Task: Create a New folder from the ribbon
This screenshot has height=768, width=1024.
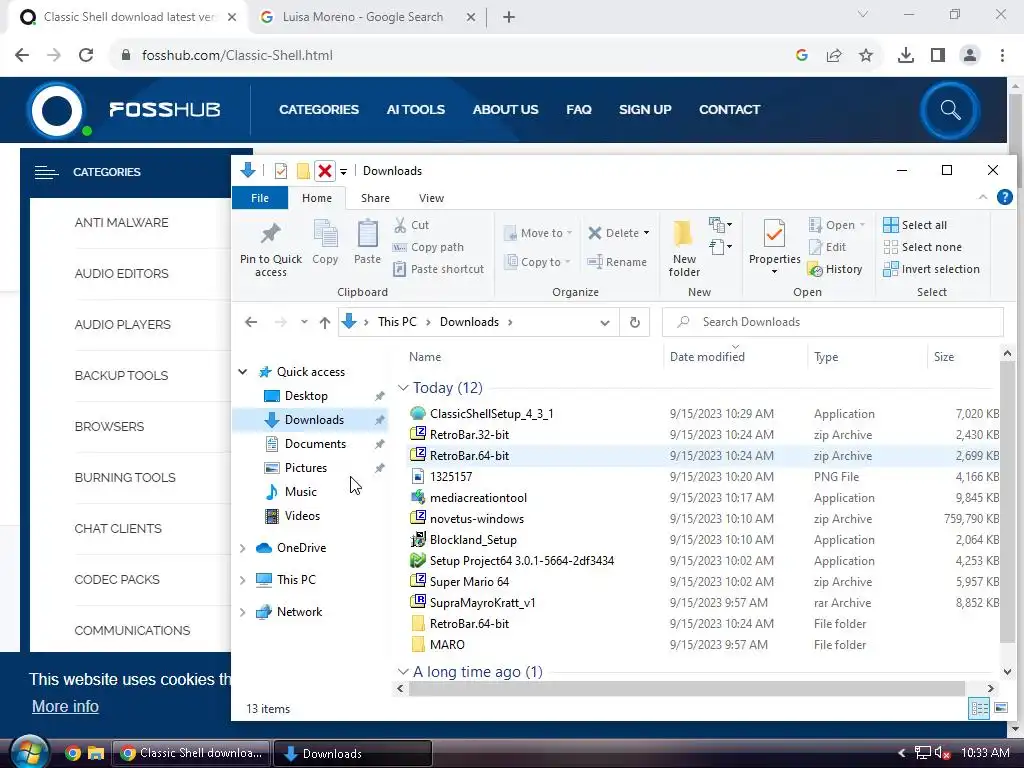Action: (x=683, y=249)
